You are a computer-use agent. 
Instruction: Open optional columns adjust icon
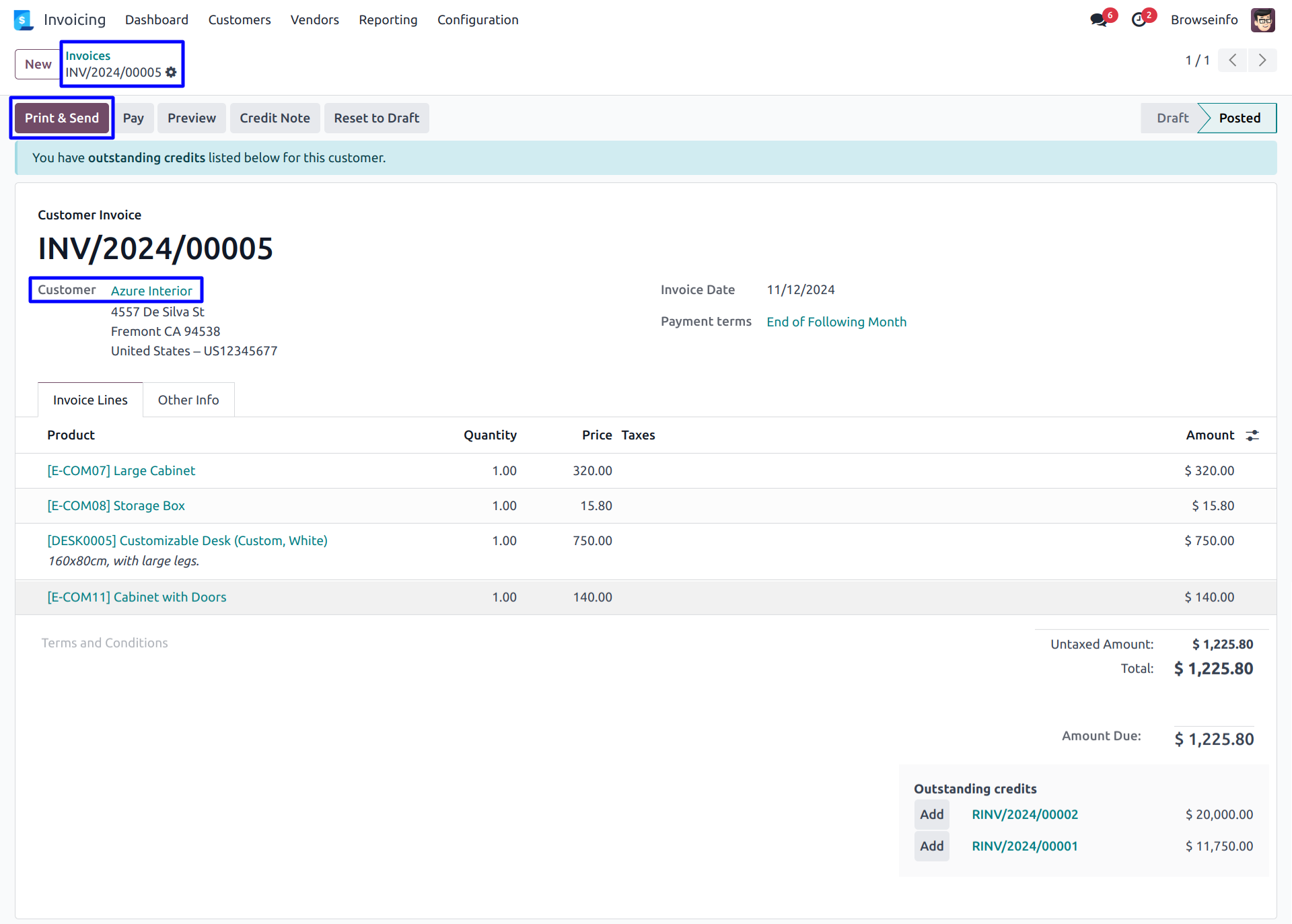1252,435
